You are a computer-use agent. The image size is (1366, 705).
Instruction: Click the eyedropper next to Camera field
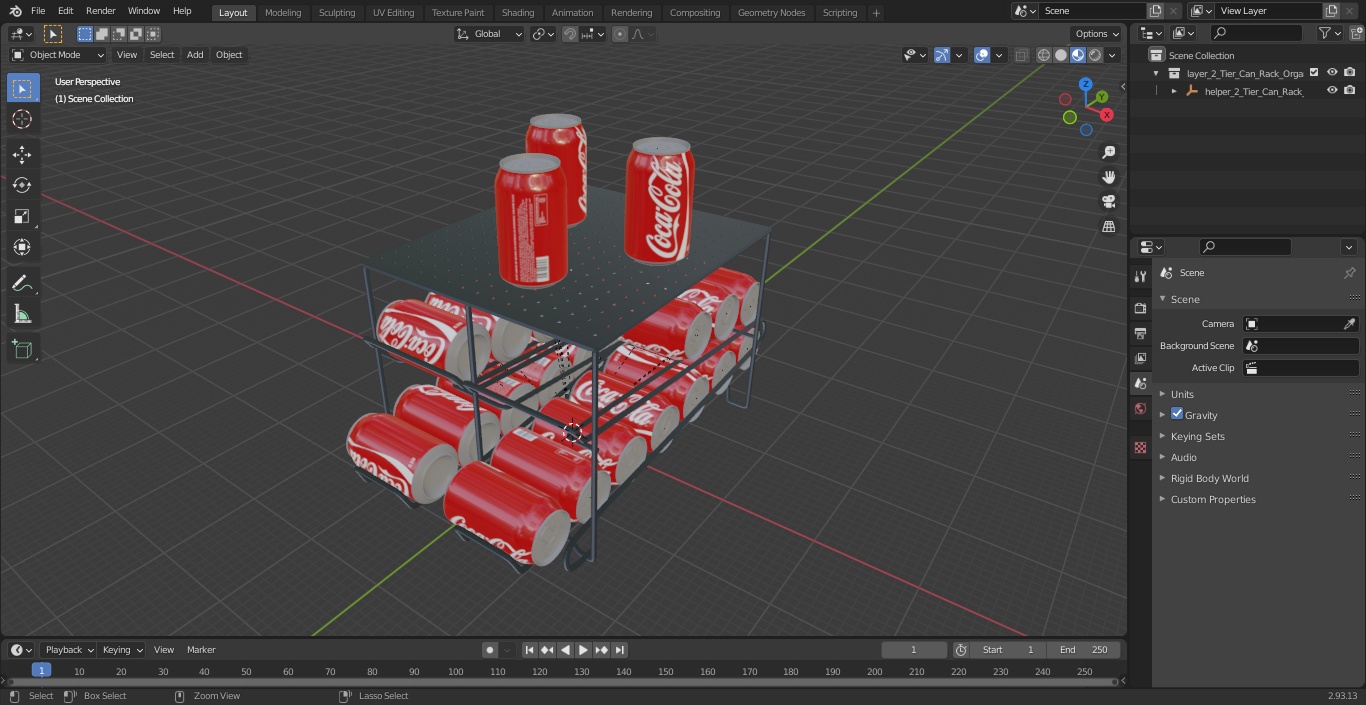pyautogui.click(x=1349, y=324)
